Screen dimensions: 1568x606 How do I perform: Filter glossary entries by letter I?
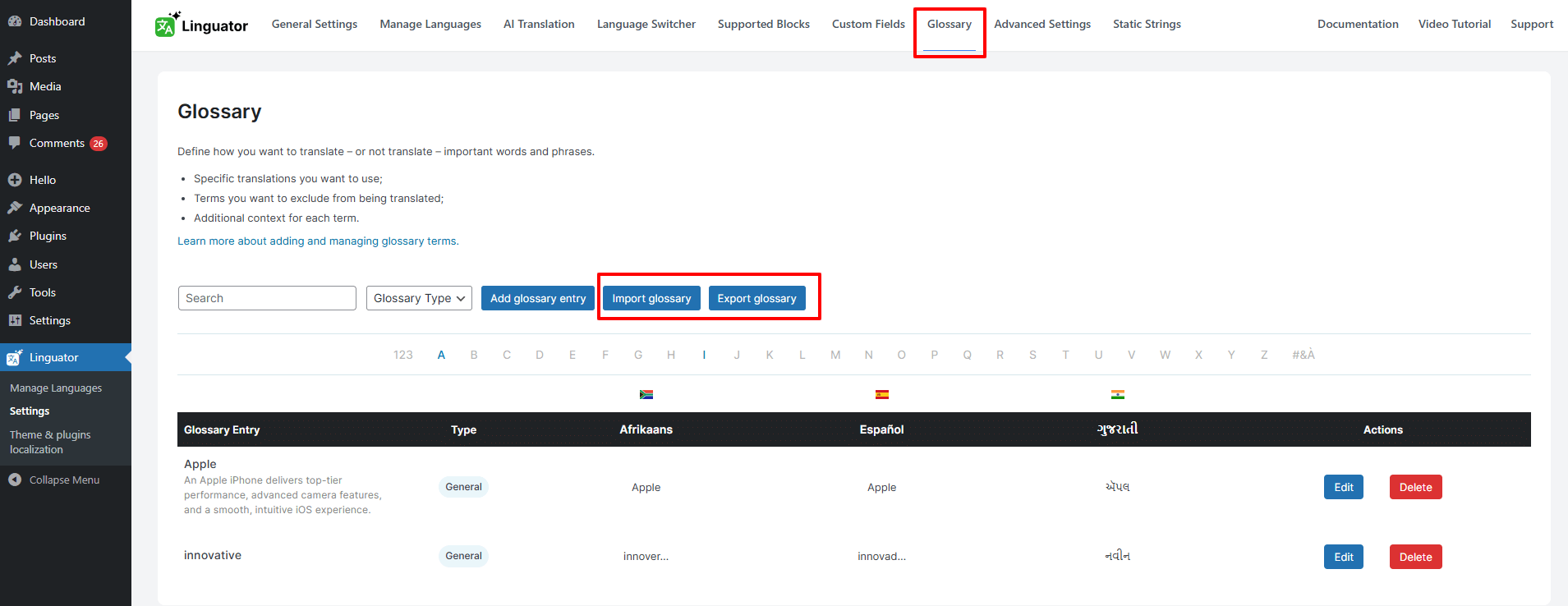pos(704,355)
